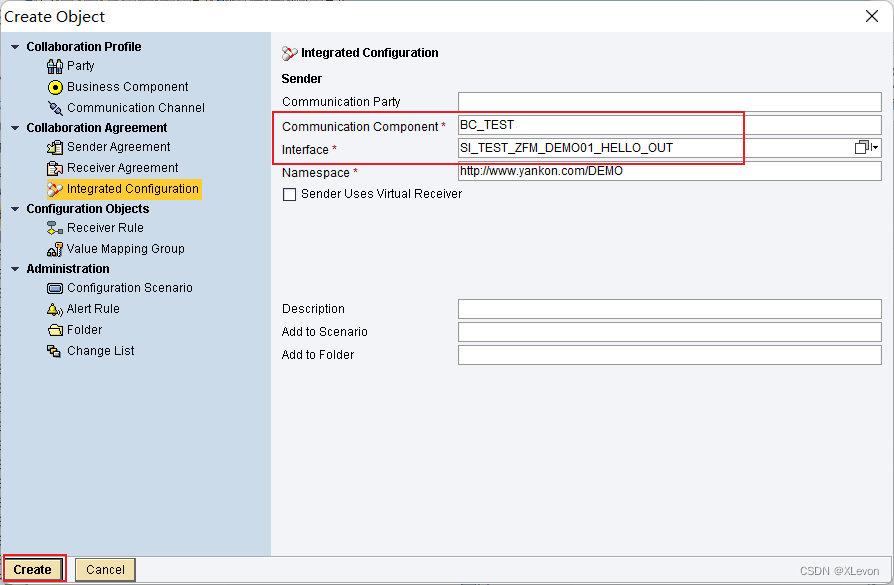The image size is (894, 585).
Task: Click the Cancel button
Action: 105,570
